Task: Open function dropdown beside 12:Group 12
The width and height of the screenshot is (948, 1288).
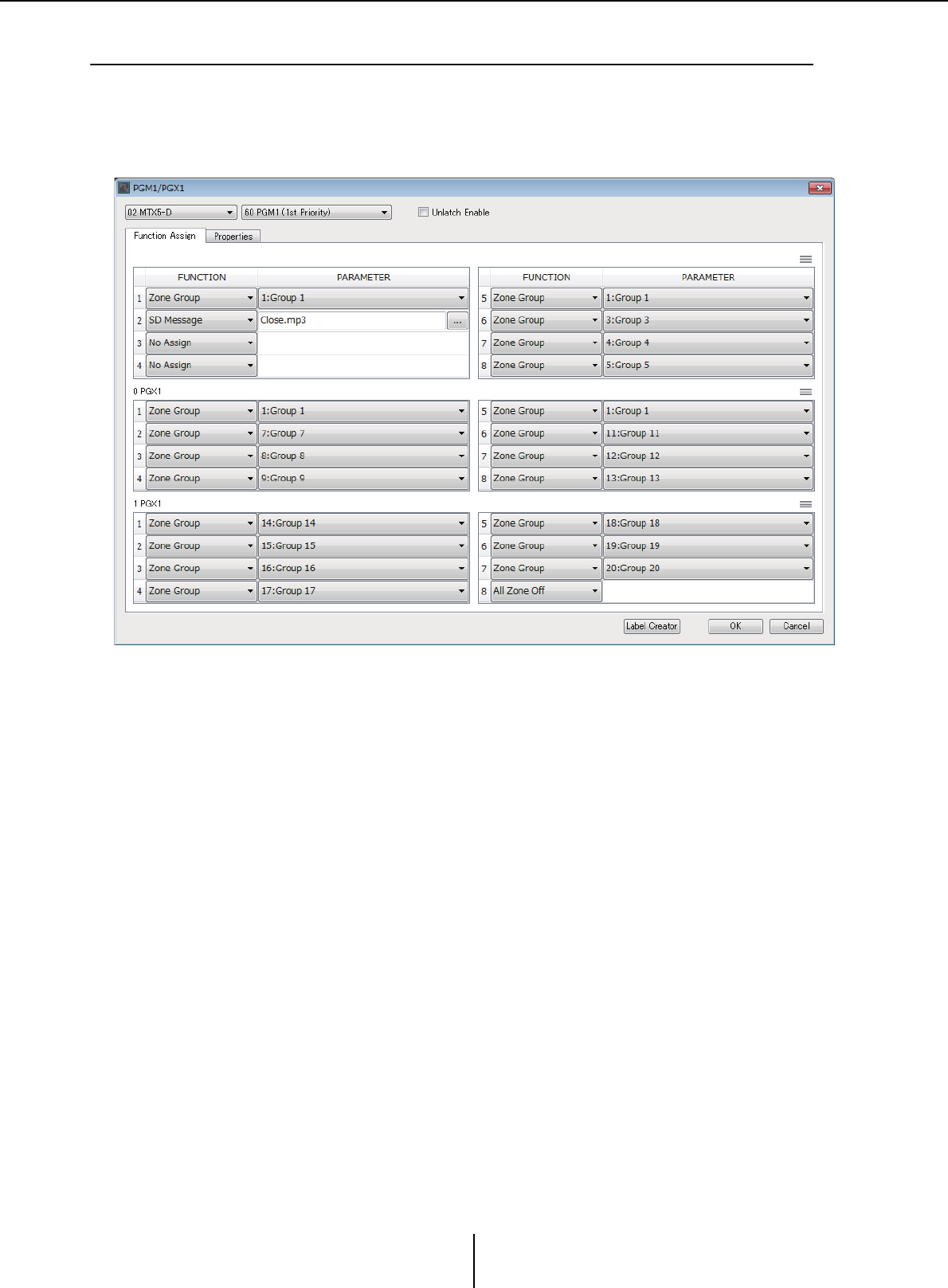Action: [x=546, y=456]
